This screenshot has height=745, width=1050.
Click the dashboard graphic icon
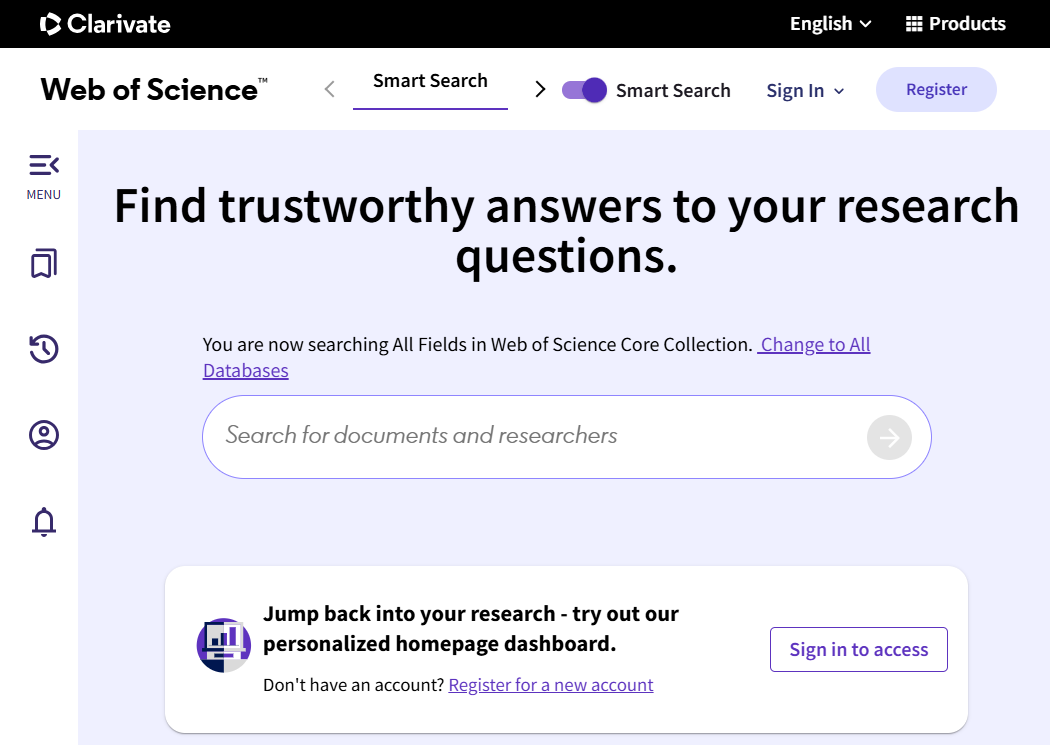click(223, 645)
